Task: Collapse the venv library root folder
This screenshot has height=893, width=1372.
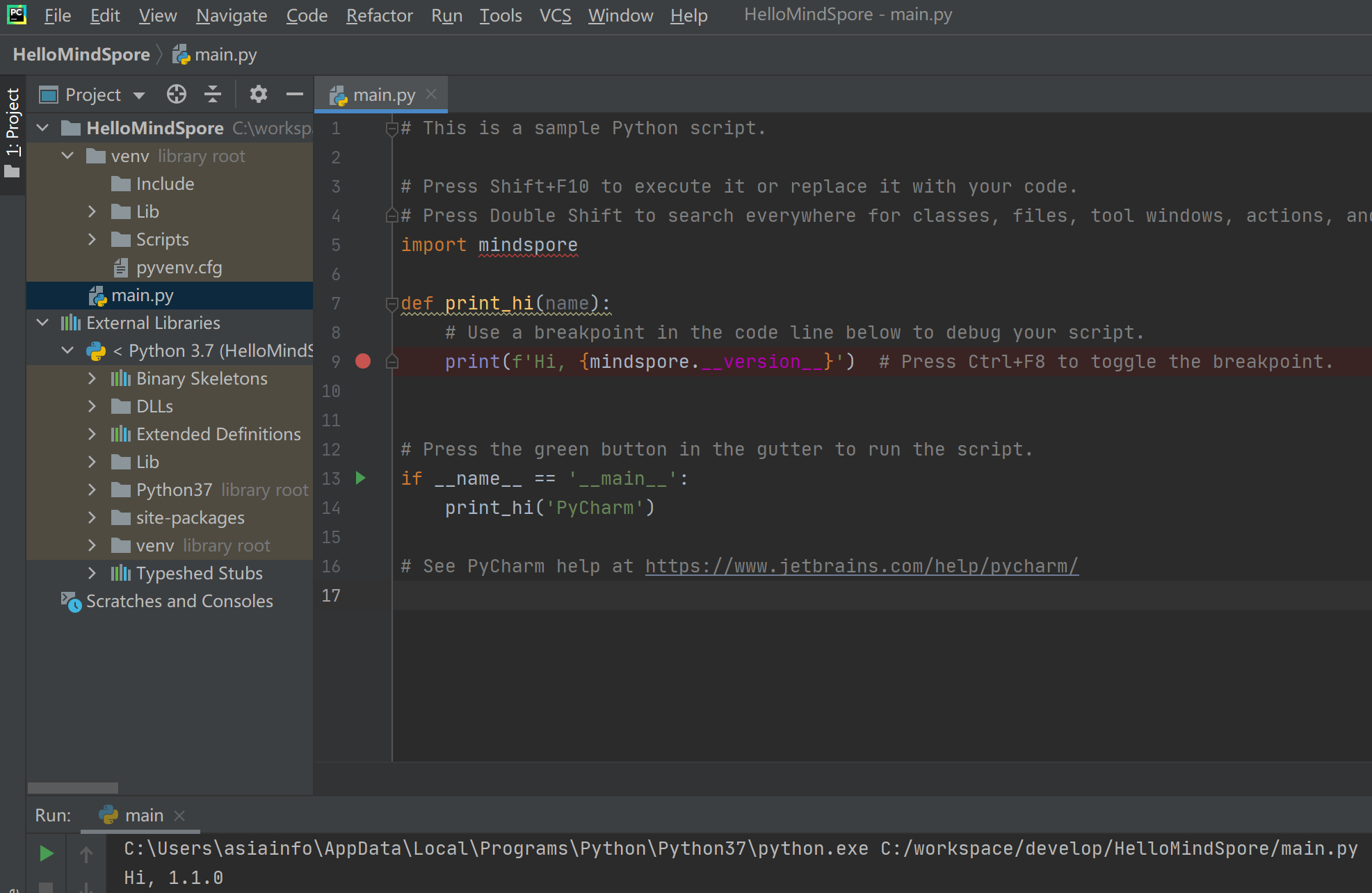Action: (x=67, y=156)
